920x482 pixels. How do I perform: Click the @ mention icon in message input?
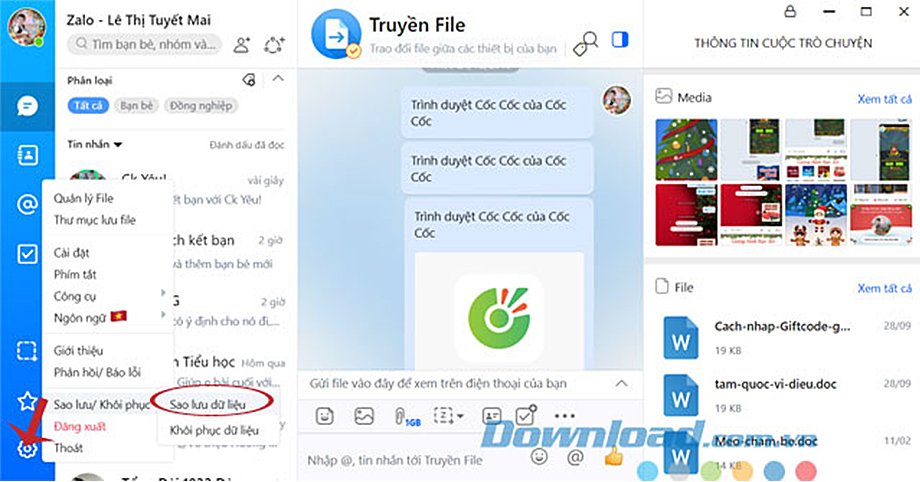575,457
